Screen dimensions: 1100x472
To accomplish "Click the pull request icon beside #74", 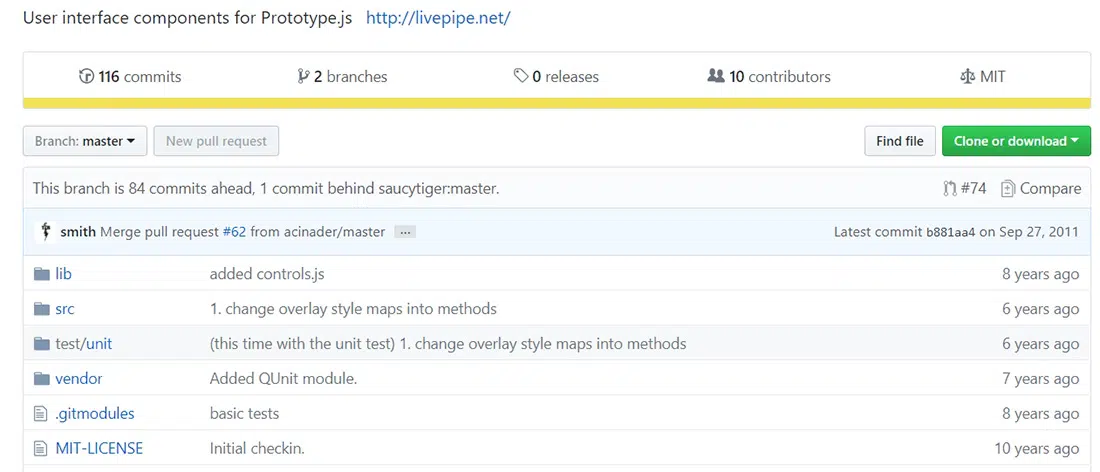I will coord(949,188).
